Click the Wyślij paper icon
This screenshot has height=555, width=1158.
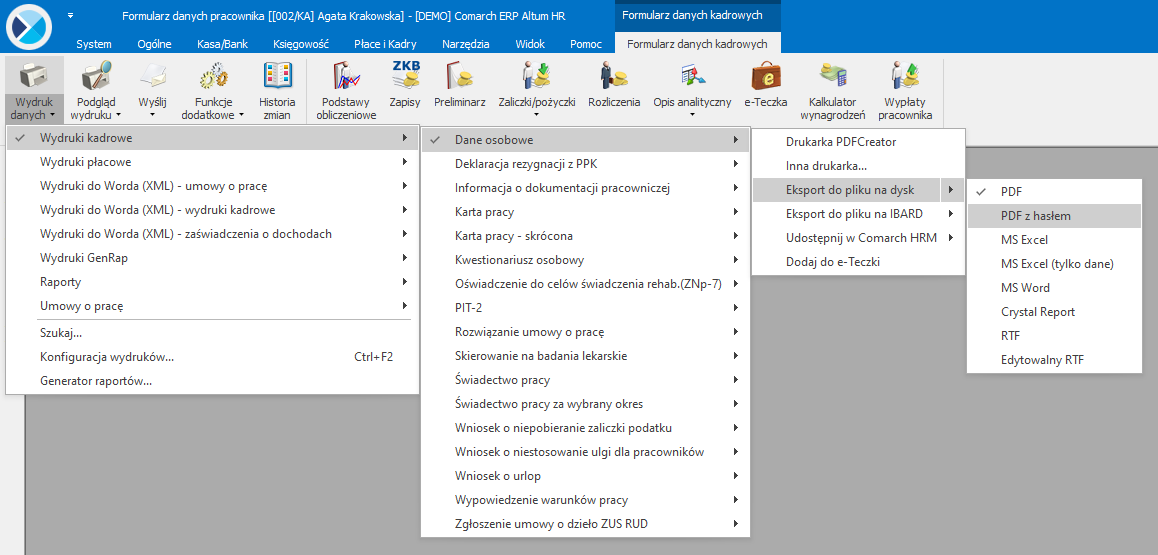point(153,77)
